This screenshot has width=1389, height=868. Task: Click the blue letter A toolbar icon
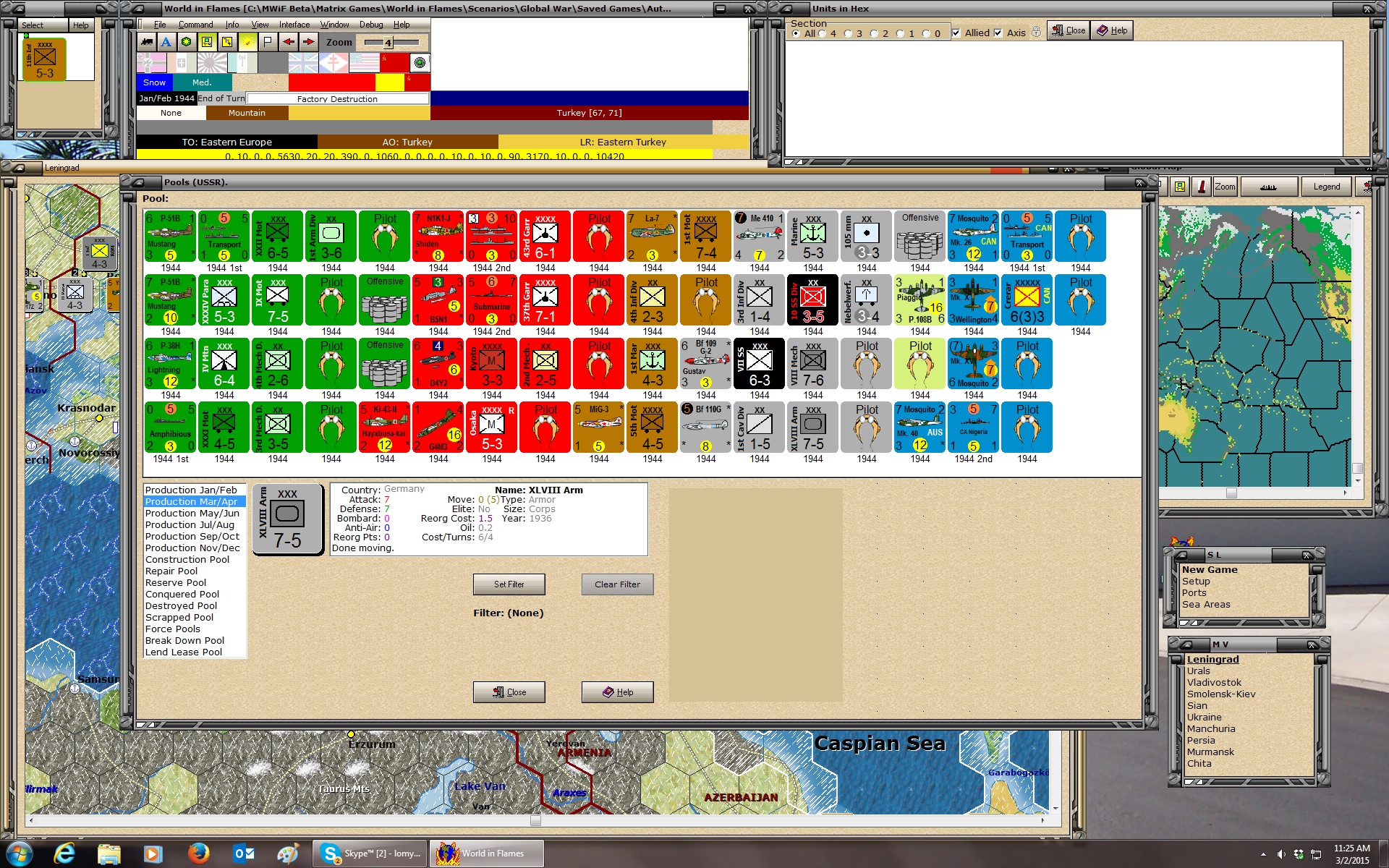(166, 42)
